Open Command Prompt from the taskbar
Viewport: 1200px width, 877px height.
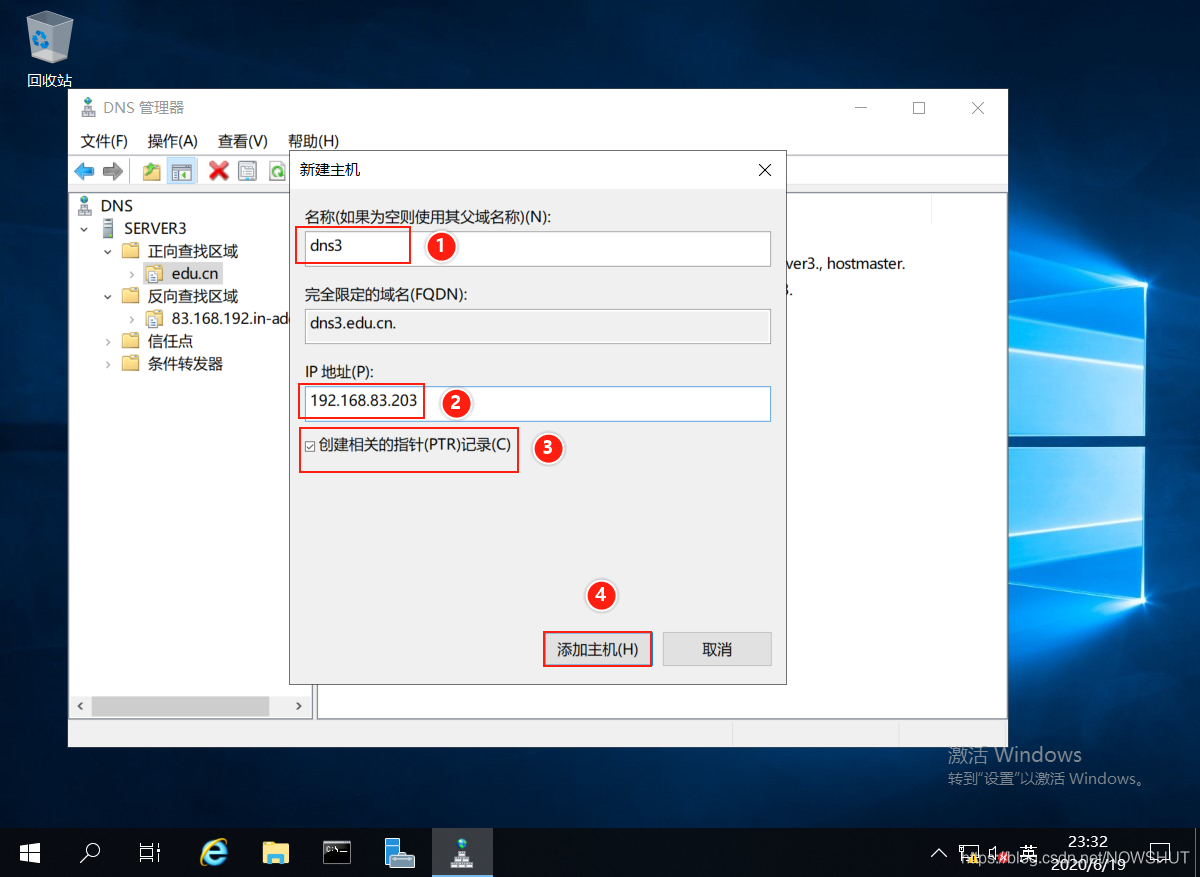click(337, 852)
